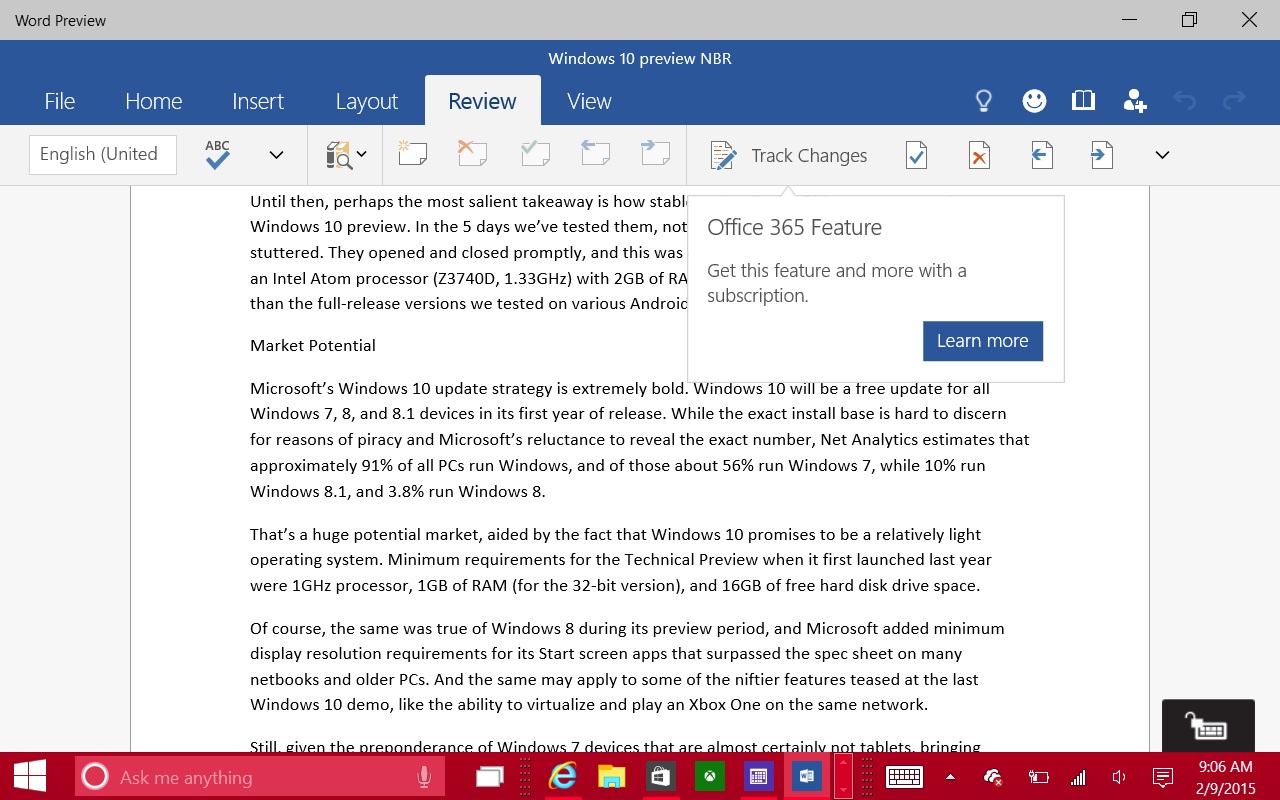Navigate to the previous comment

[x=595, y=154]
